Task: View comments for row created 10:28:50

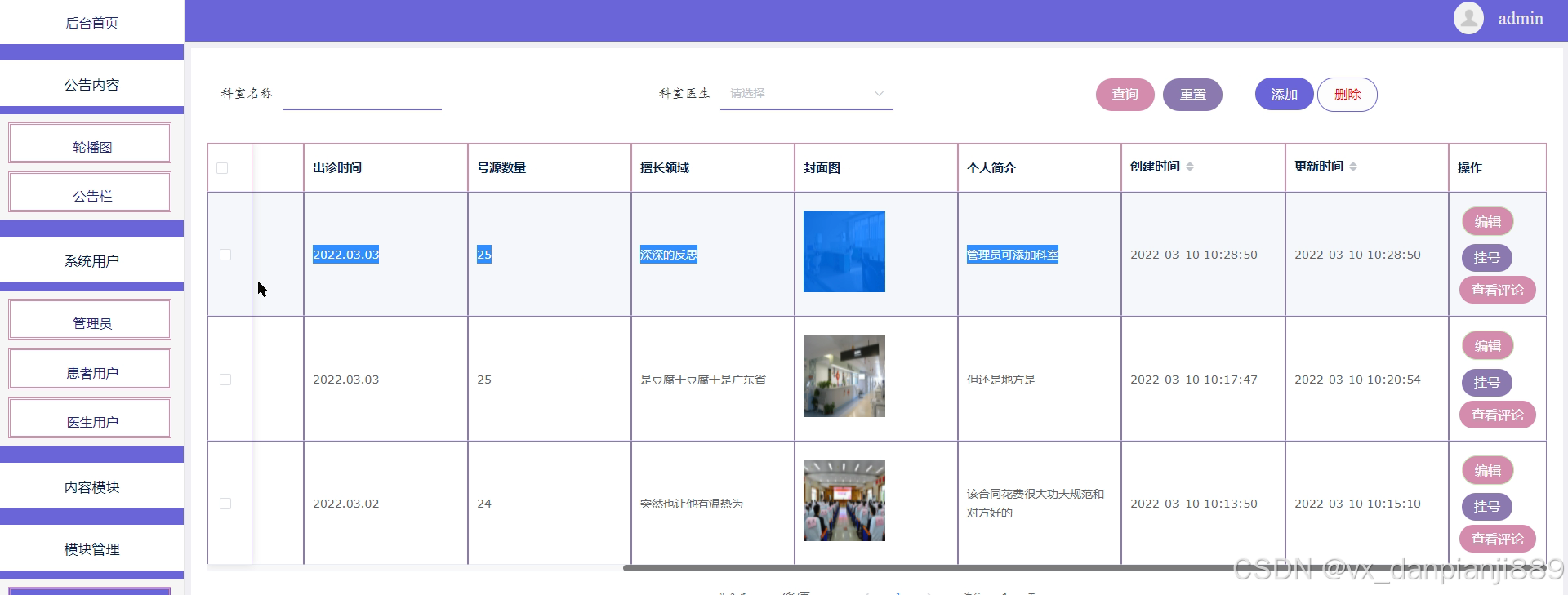Action: 1497,290
